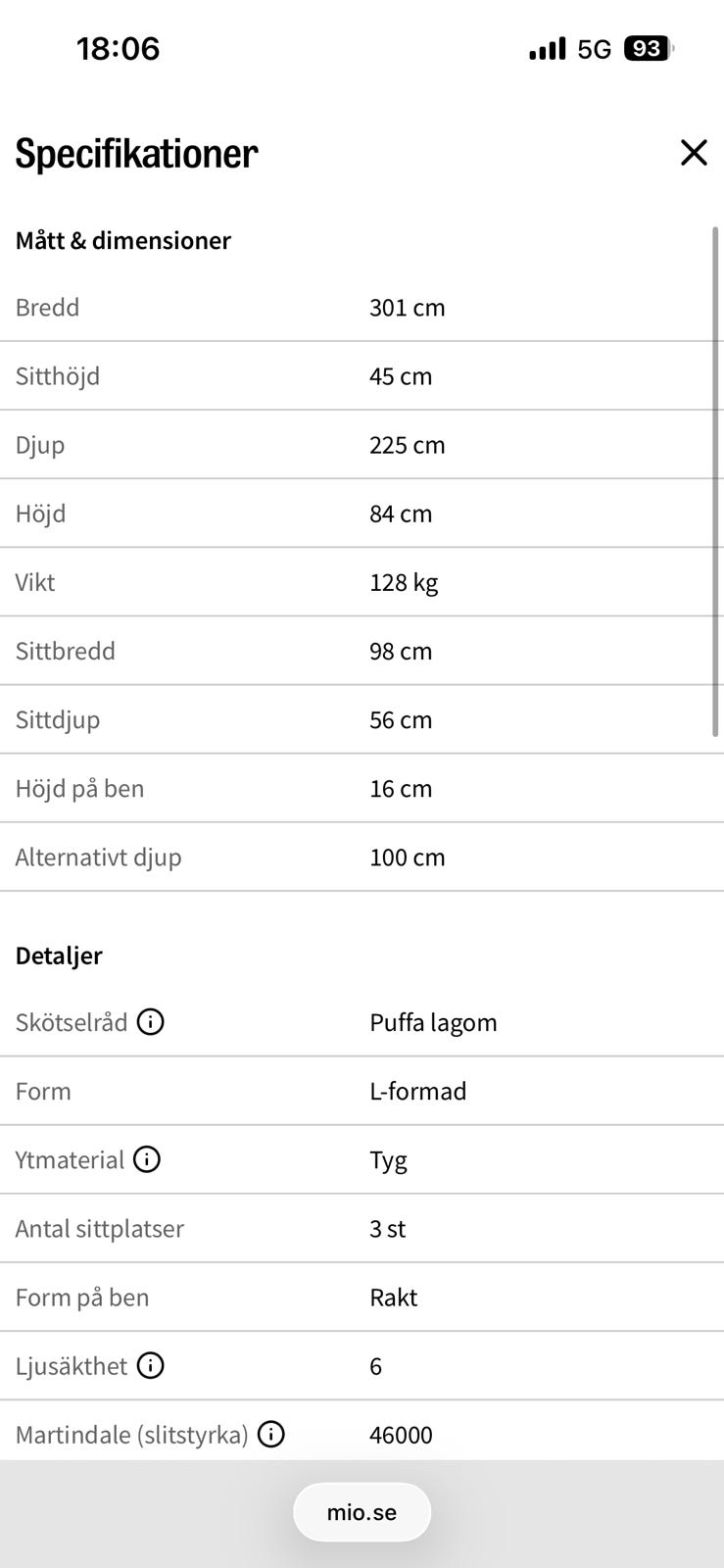Click the Mått & dimensioner heading
This screenshot has height=1568, width=724.
tap(123, 241)
